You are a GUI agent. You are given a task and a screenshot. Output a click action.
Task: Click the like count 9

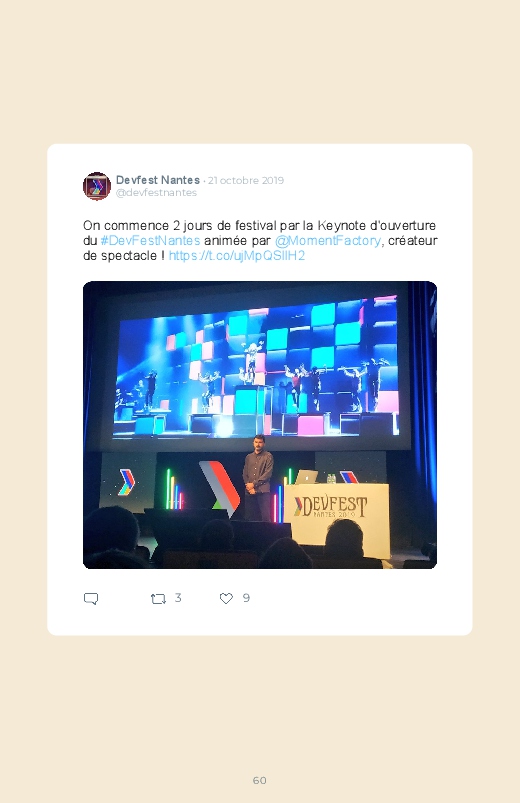coord(246,598)
